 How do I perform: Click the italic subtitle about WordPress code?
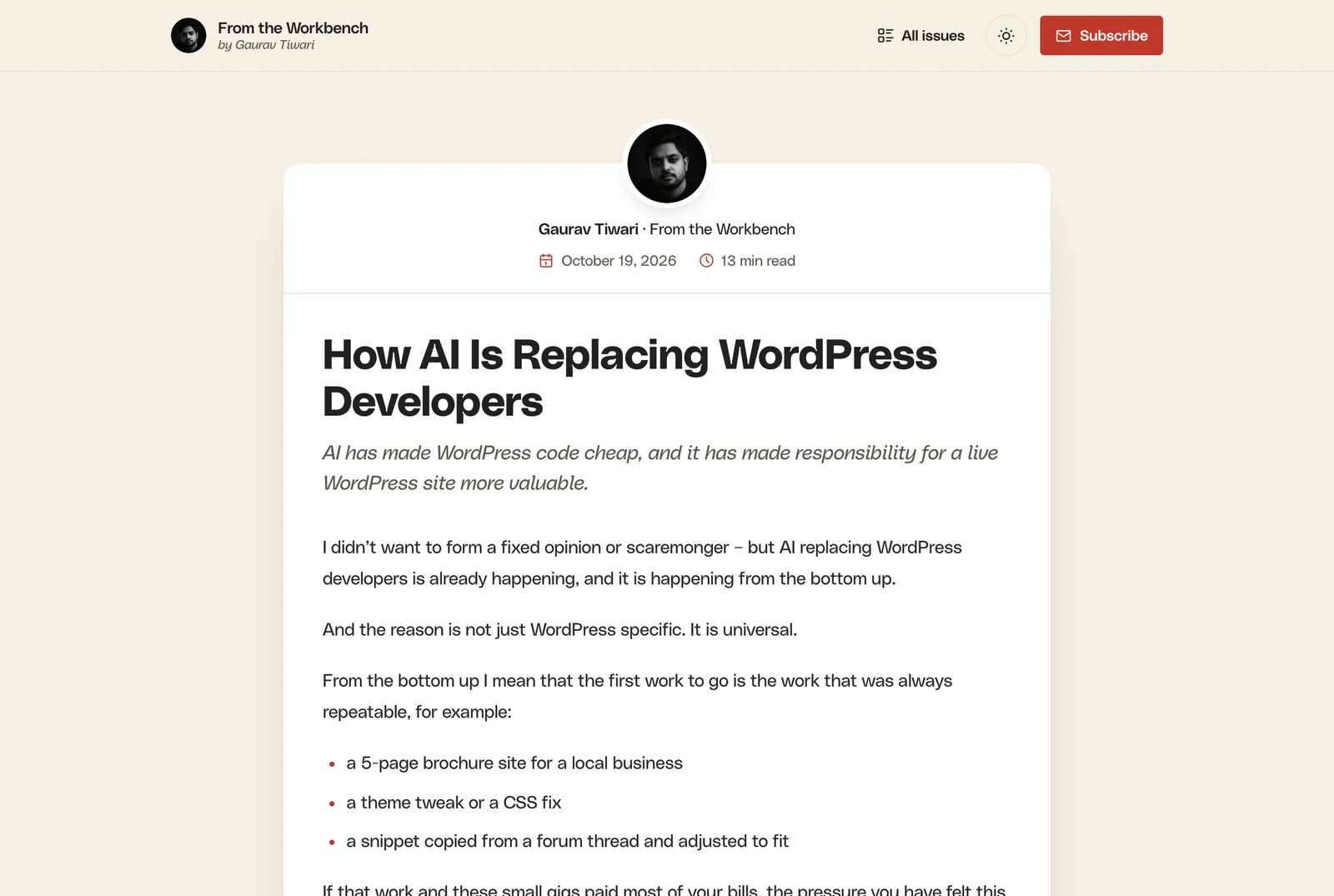(x=660, y=468)
